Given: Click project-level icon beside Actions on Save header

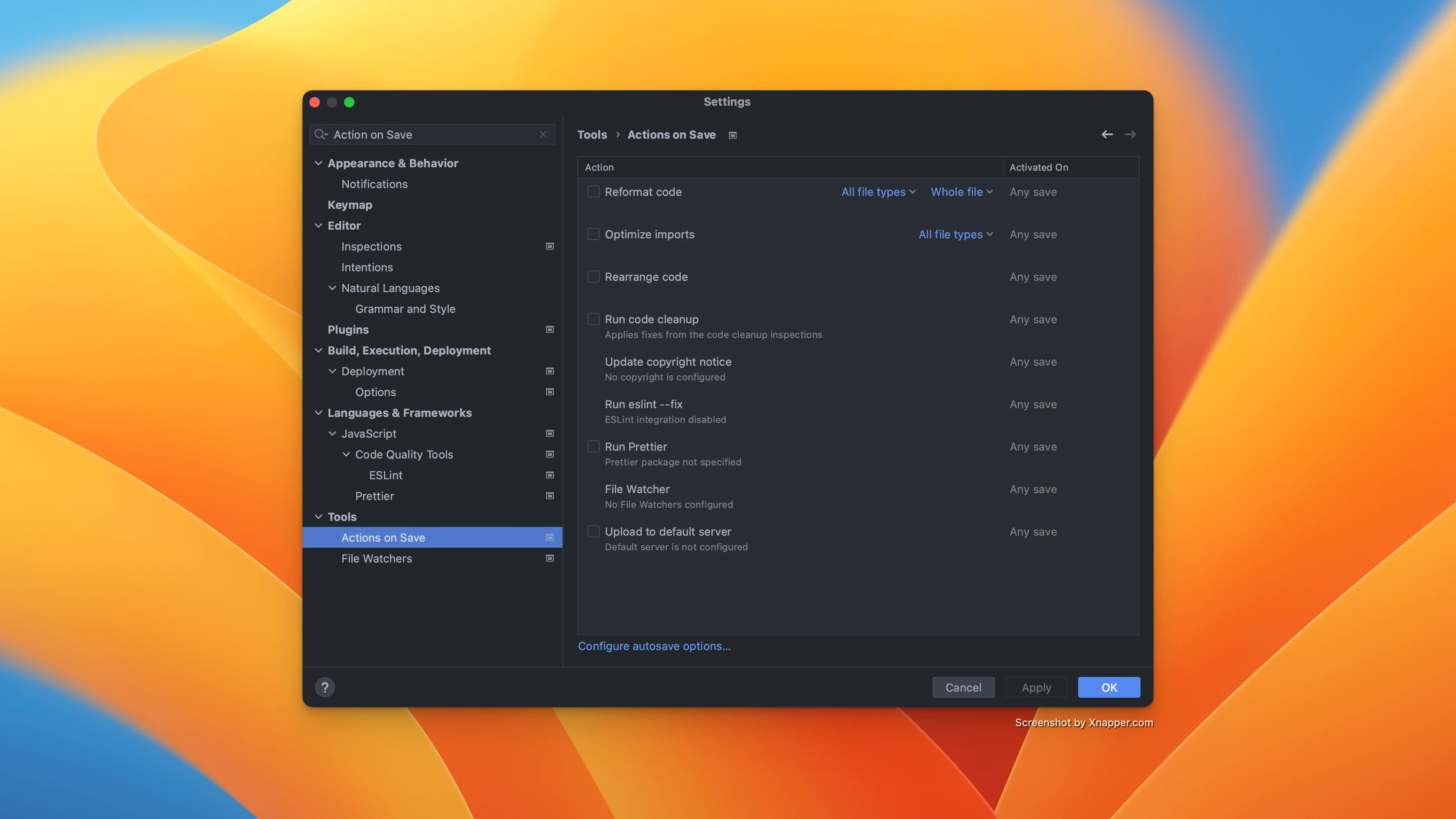Looking at the screenshot, I should [732, 135].
